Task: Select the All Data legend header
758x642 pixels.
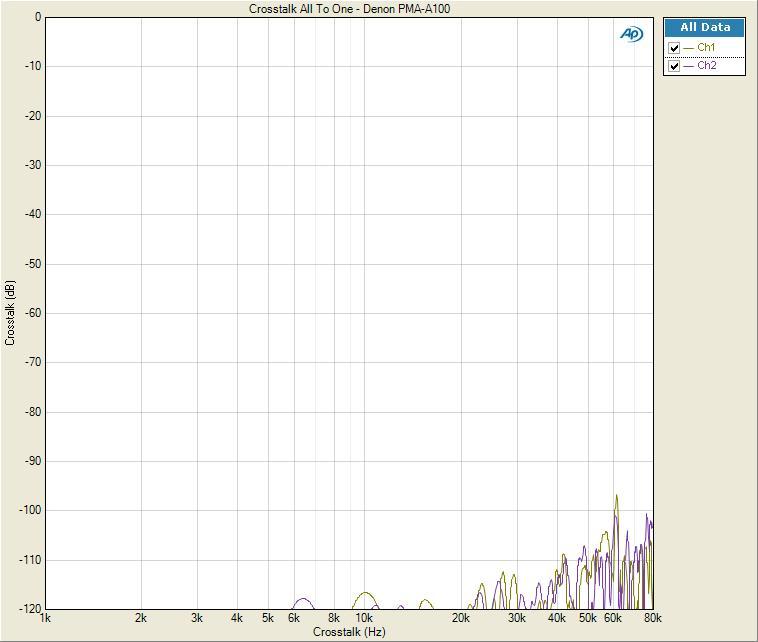Action: coord(705,28)
